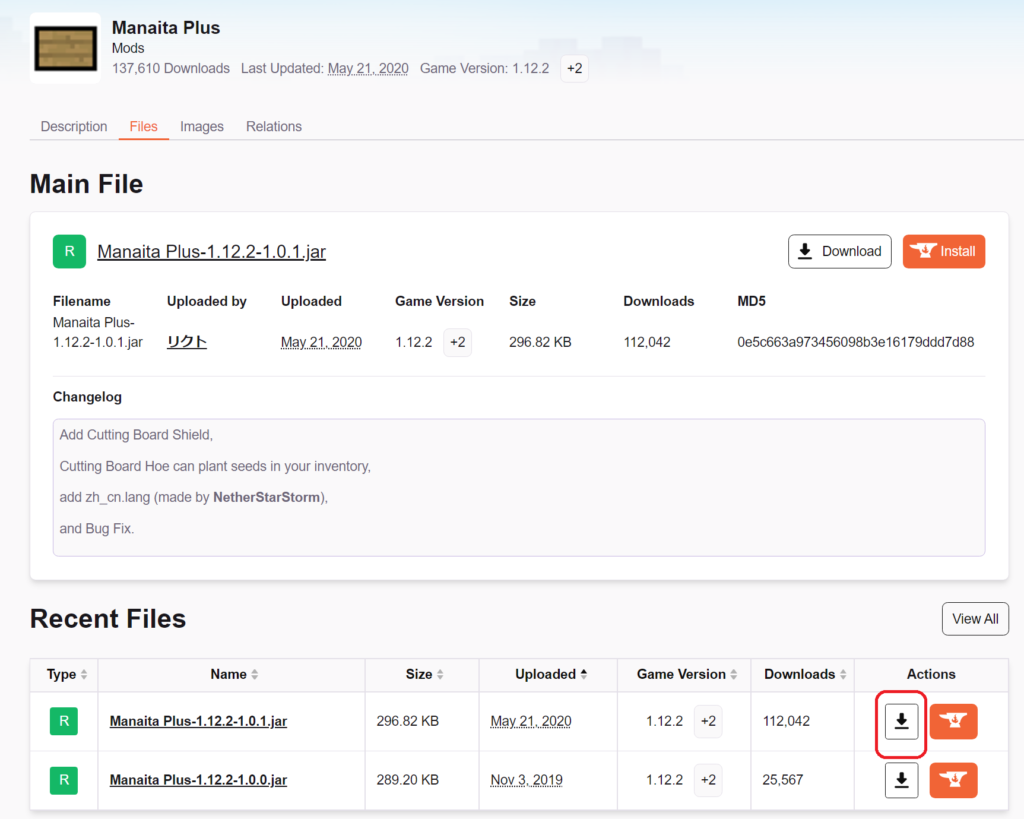Show +2 more versions for 1.0.0 row
The width and height of the screenshot is (1024, 819).
click(x=707, y=780)
